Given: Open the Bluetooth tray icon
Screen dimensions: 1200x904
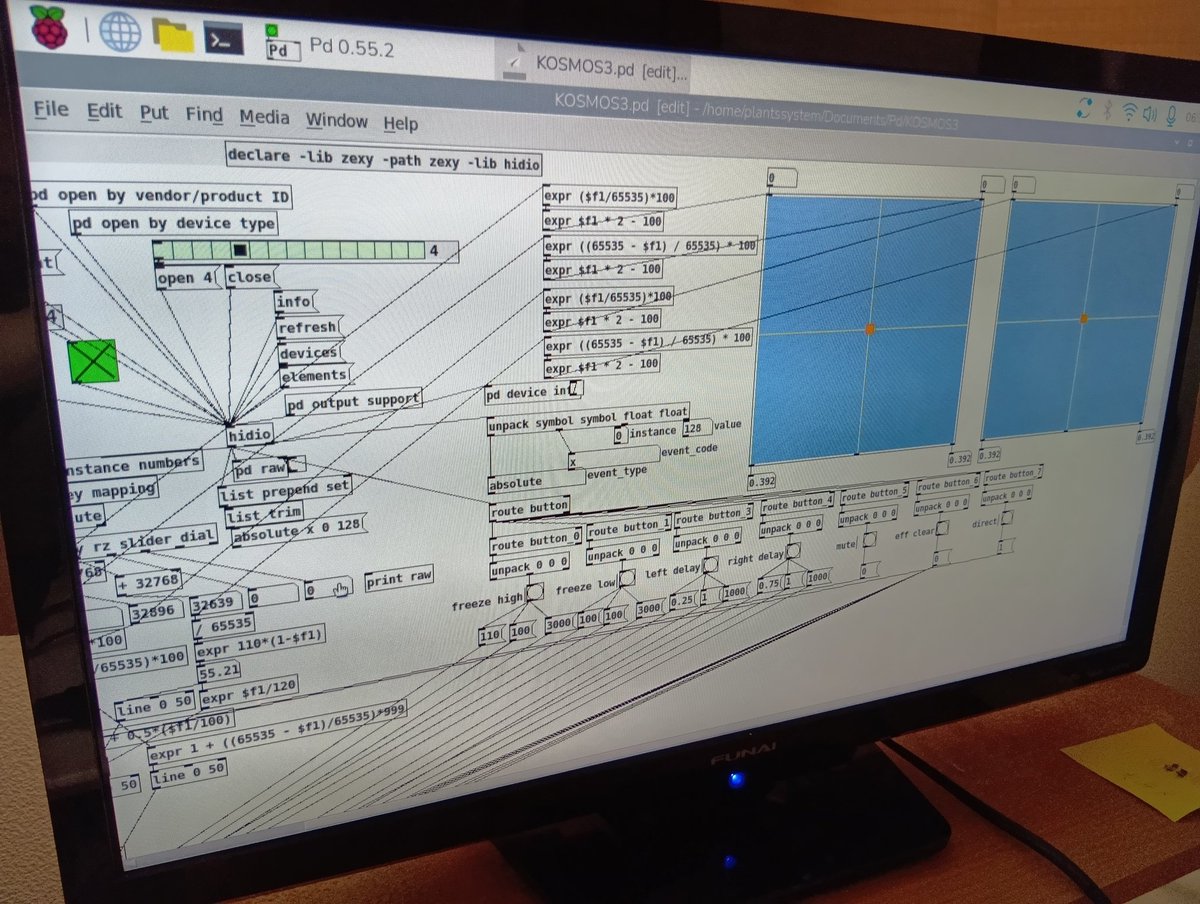Looking at the screenshot, I should [1108, 111].
